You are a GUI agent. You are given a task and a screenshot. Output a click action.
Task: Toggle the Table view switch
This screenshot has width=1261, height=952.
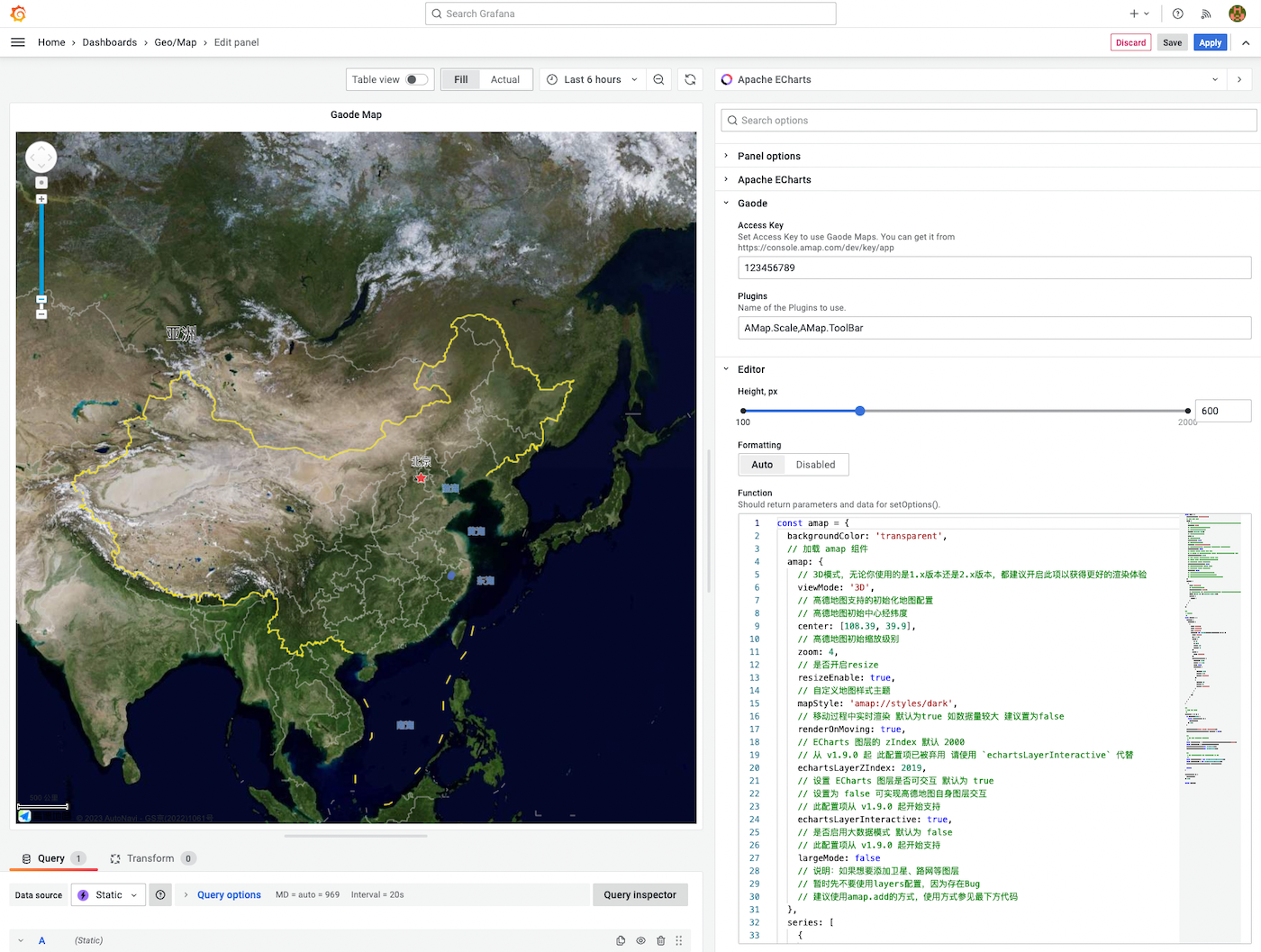click(x=414, y=79)
